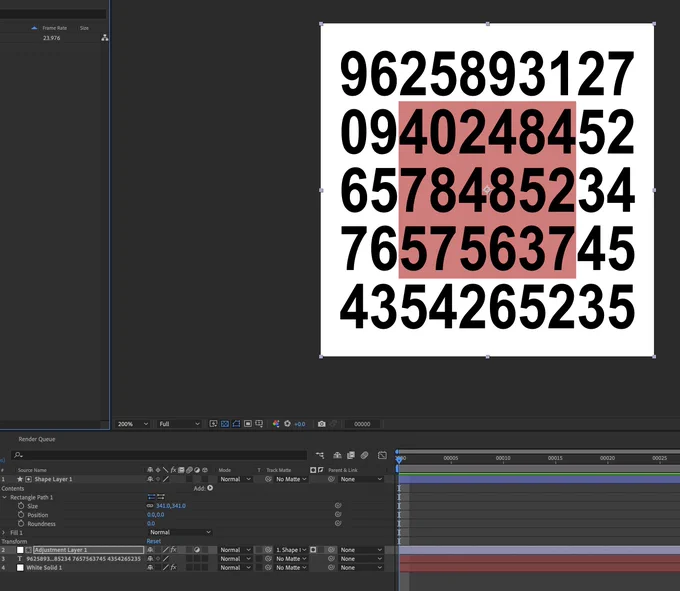Toggle adjustment layer switch on Adjustment Layer 1
Viewport: 680px width, 591px height.
(197, 550)
